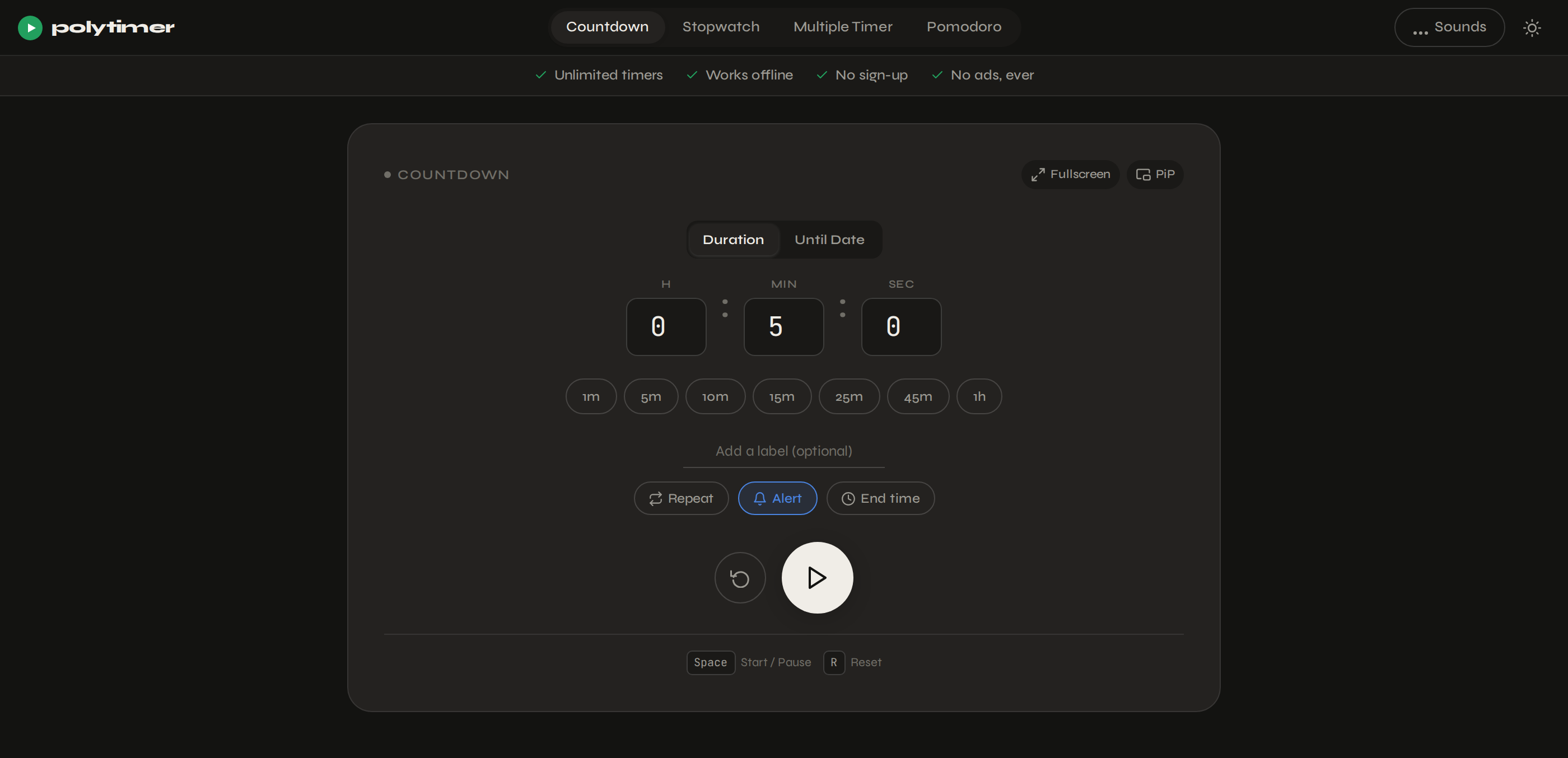This screenshot has width=1568, height=758.
Task: Click the "No ads, ever" text
Action: click(992, 76)
